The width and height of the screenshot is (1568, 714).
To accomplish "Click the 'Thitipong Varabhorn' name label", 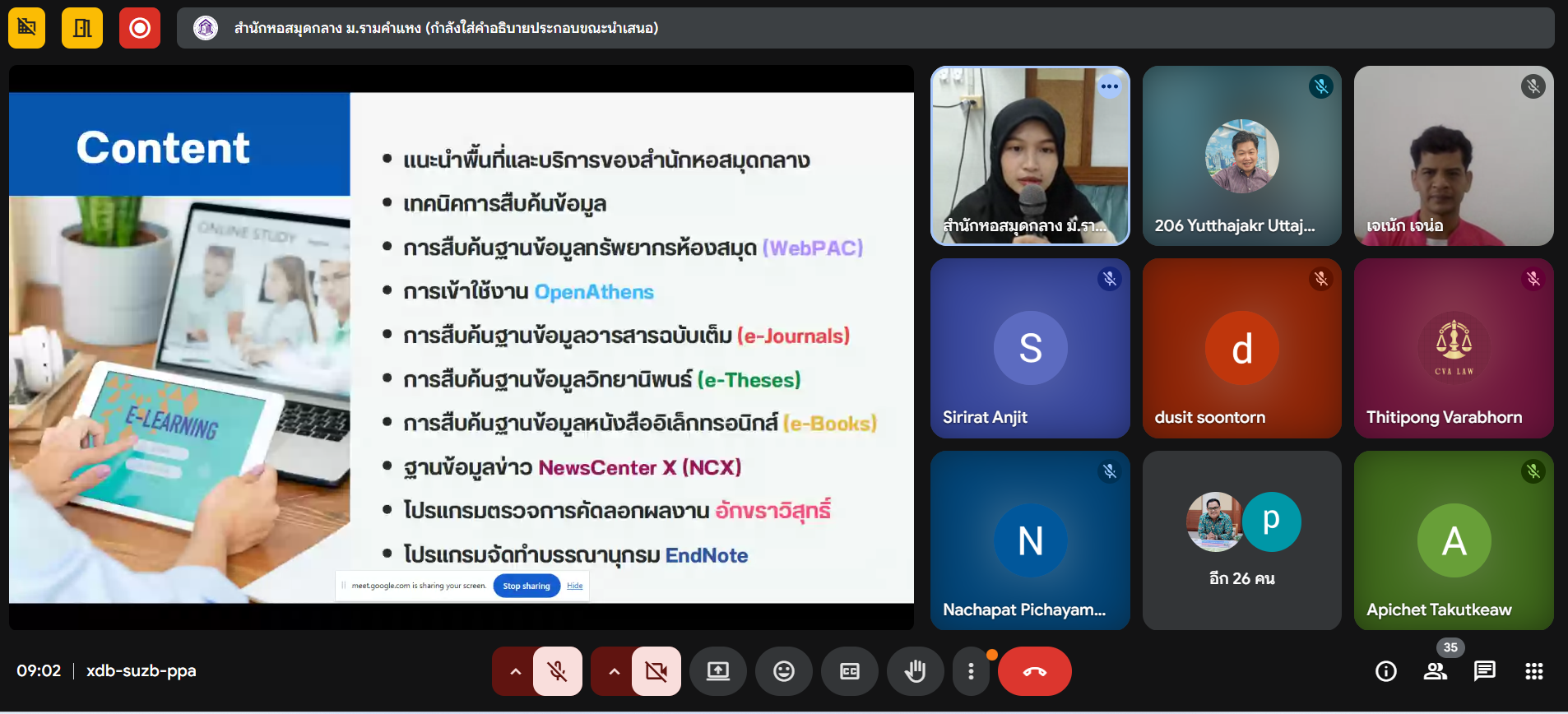I will click(x=1445, y=417).
